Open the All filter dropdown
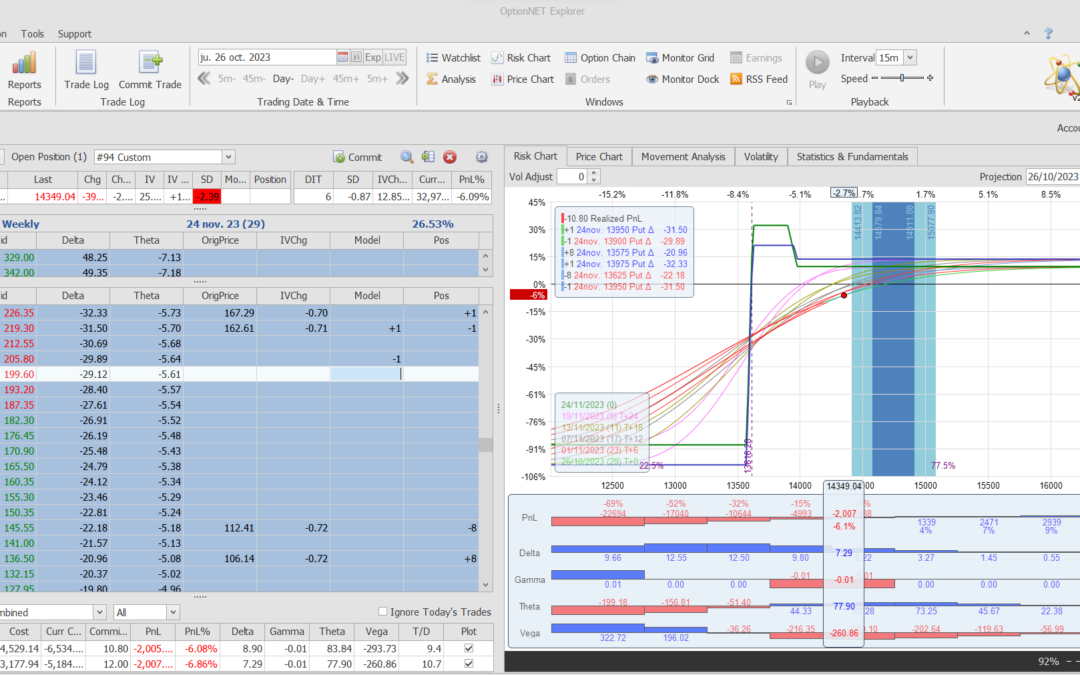The image size is (1080, 675). pos(173,612)
